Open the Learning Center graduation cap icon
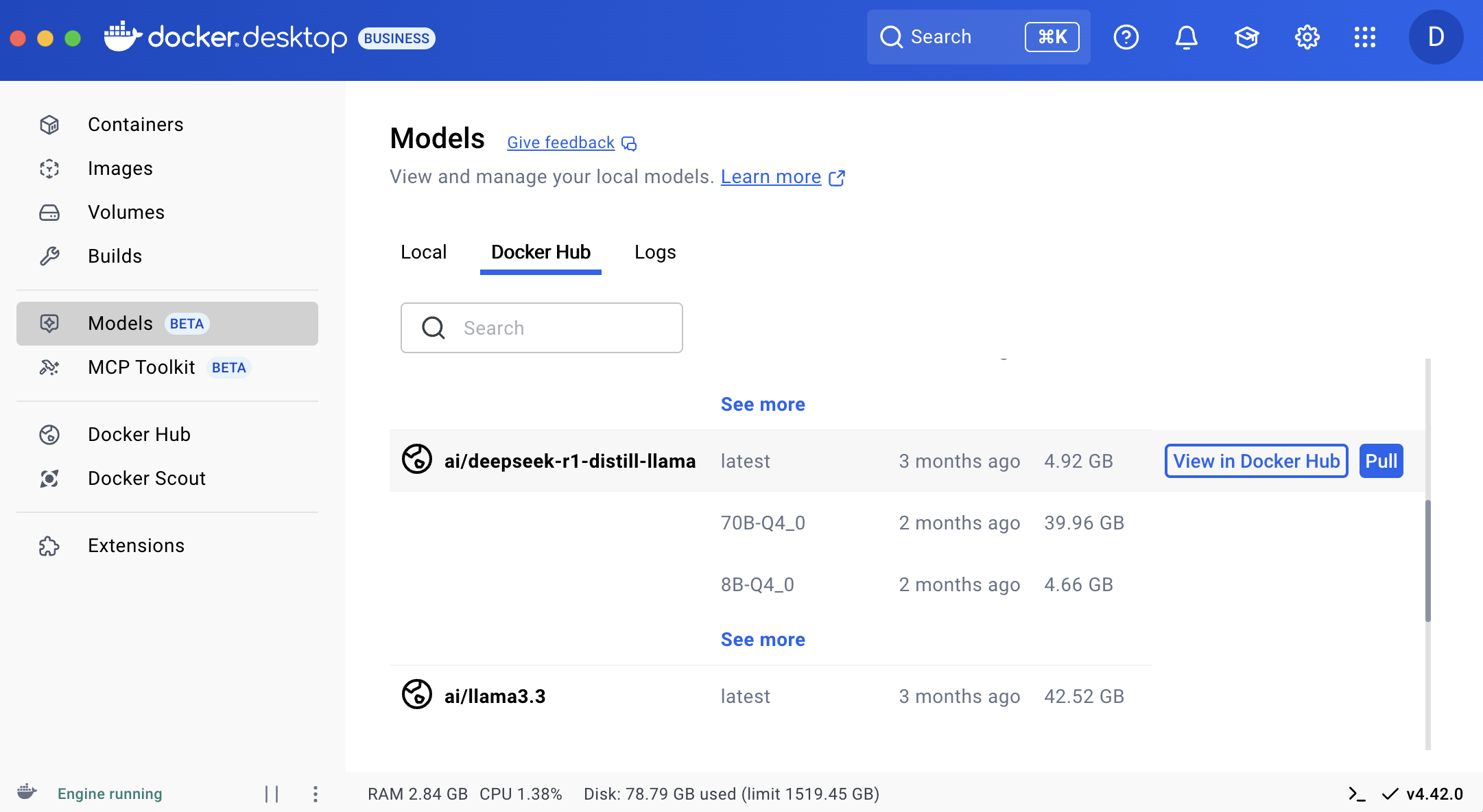Screen dimensions: 1483x812 (x=1247, y=37)
